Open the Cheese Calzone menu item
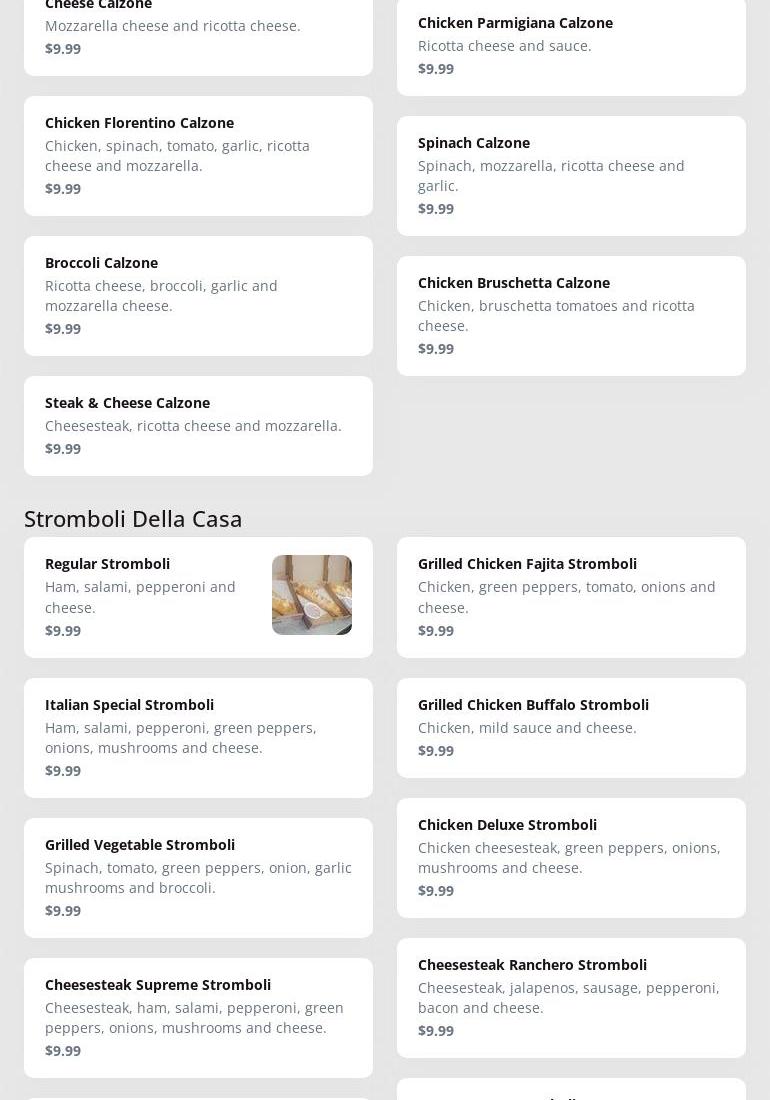The width and height of the screenshot is (770, 1100). [198, 30]
